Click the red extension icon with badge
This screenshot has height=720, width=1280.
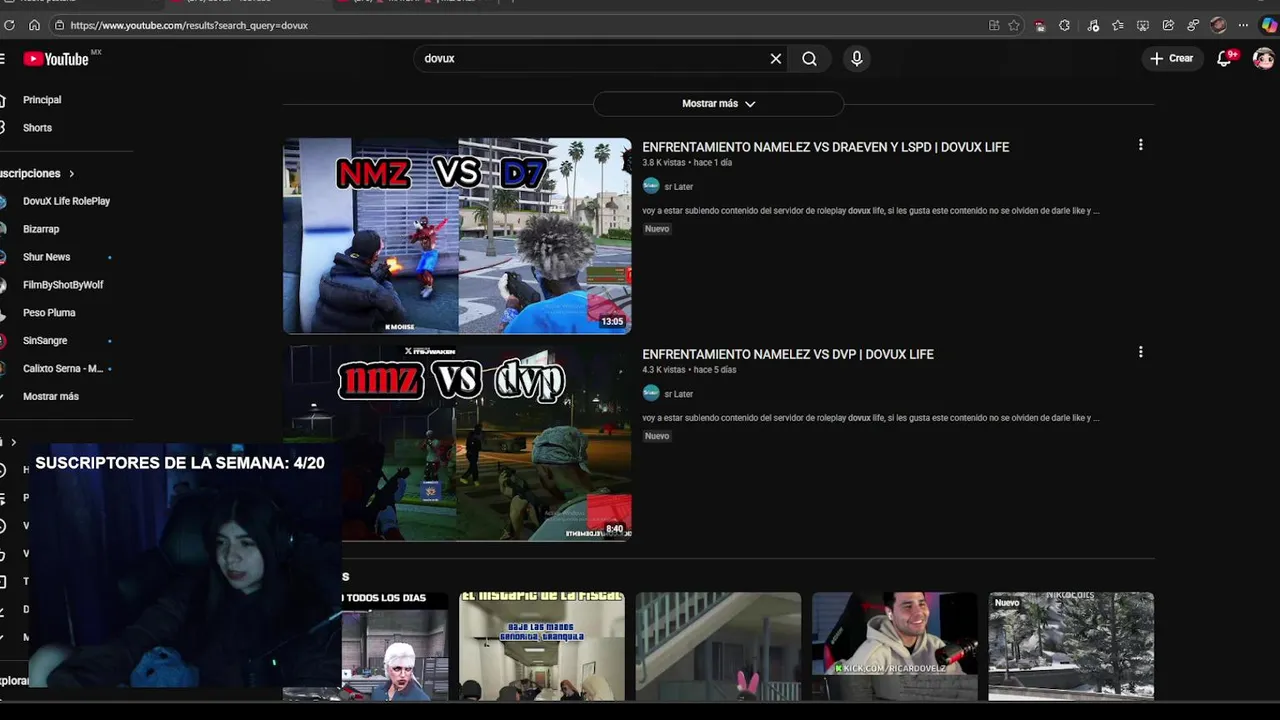1040,25
